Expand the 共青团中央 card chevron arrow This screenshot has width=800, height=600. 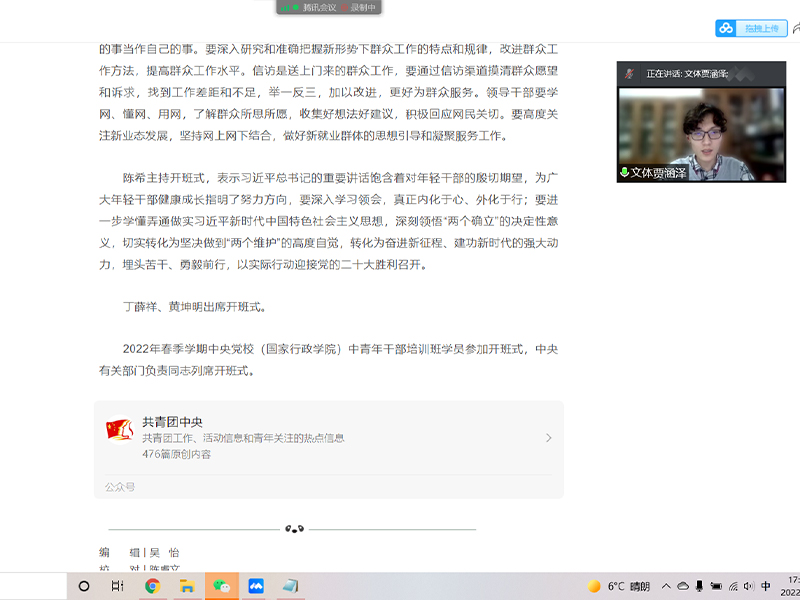point(548,438)
